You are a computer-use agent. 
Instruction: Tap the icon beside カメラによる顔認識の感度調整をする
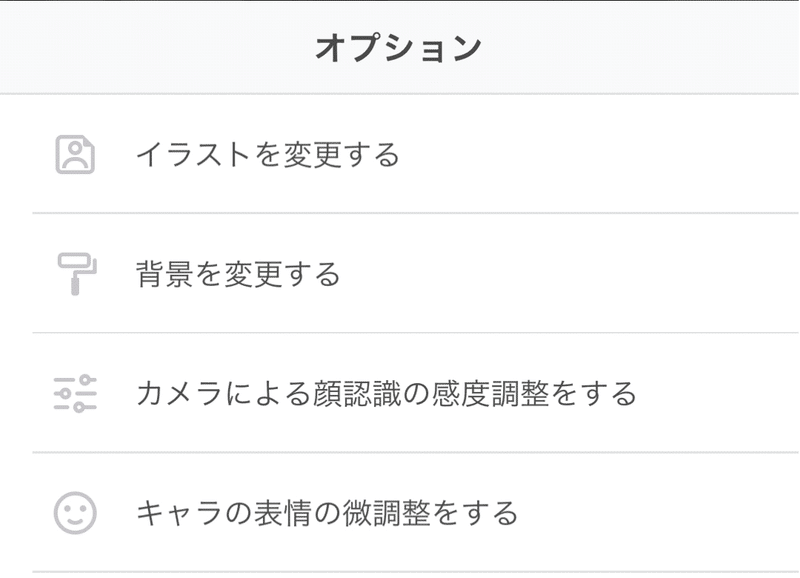(75, 394)
